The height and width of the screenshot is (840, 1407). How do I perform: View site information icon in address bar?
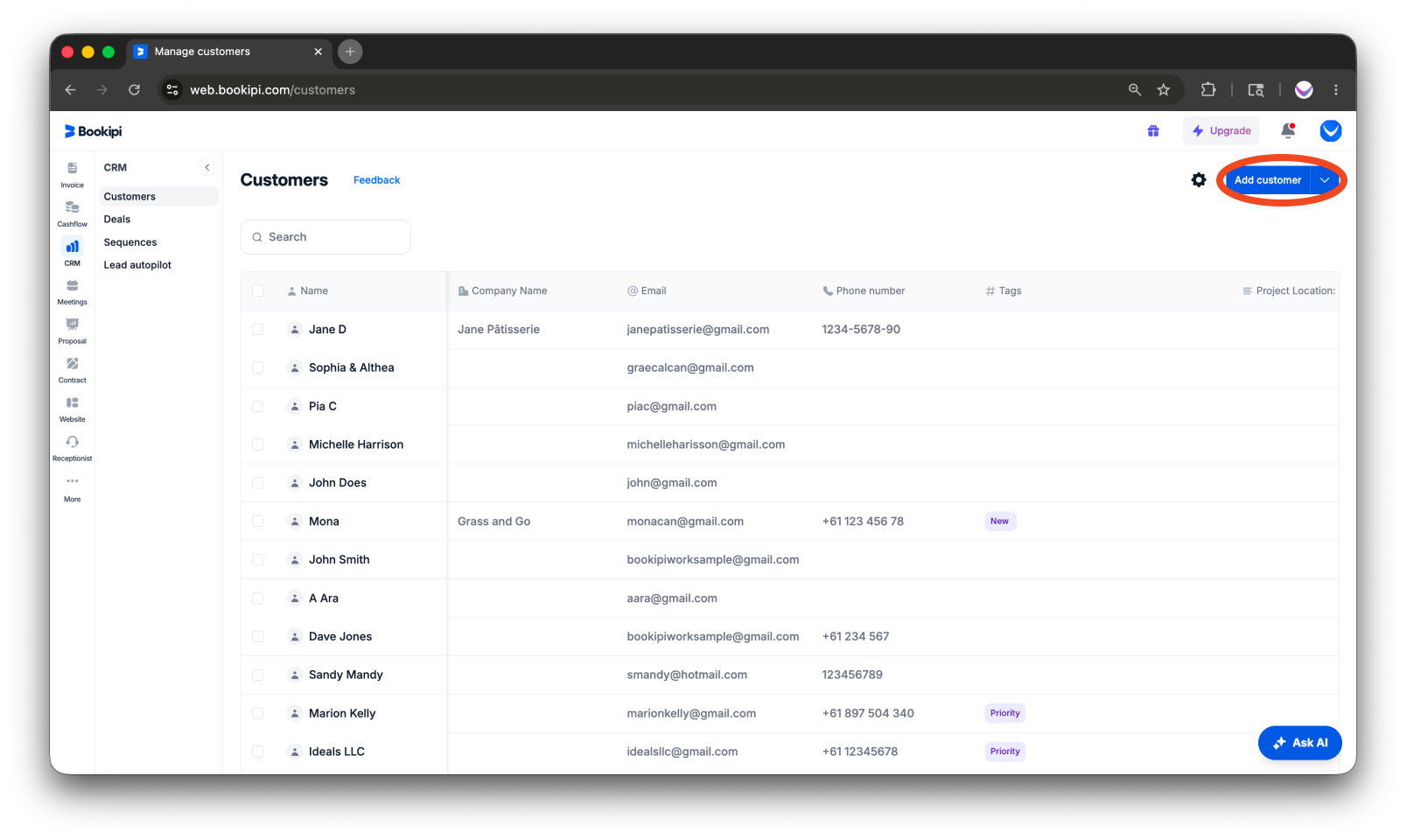pyautogui.click(x=172, y=89)
